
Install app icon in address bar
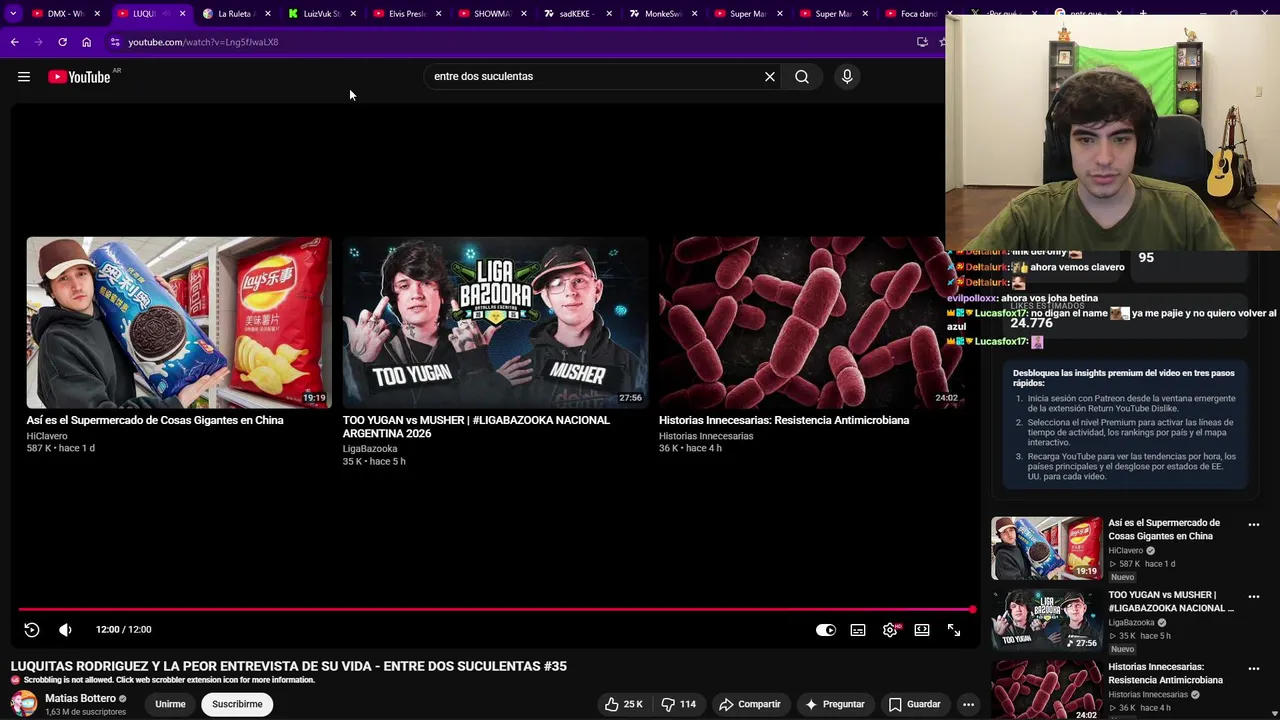(x=922, y=42)
